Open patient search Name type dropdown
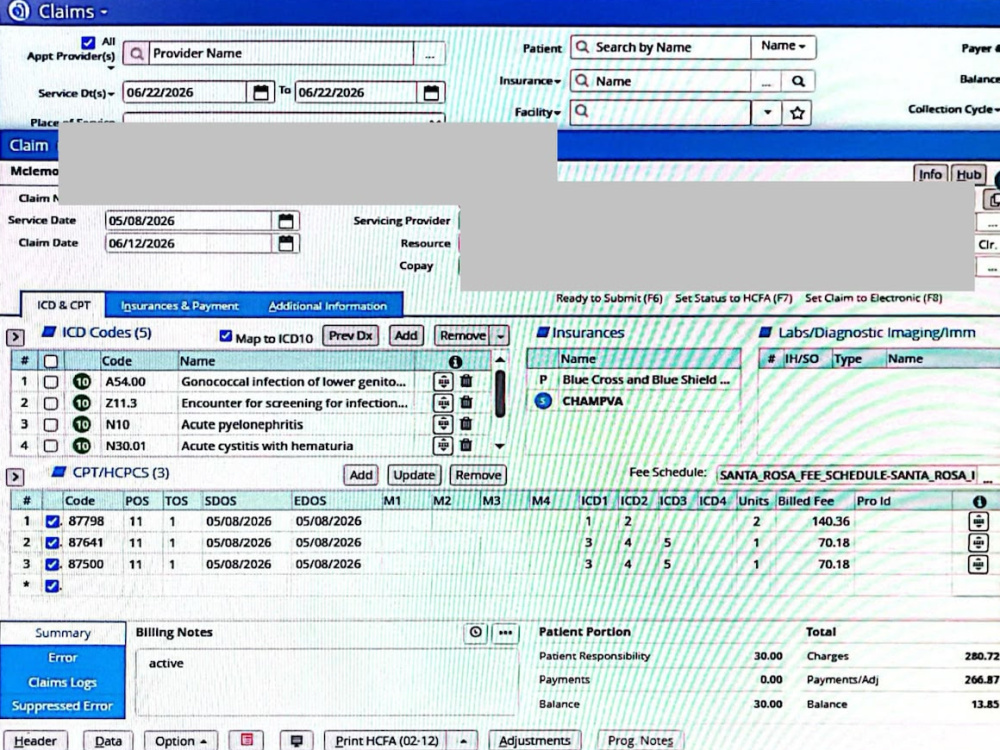 783,46
